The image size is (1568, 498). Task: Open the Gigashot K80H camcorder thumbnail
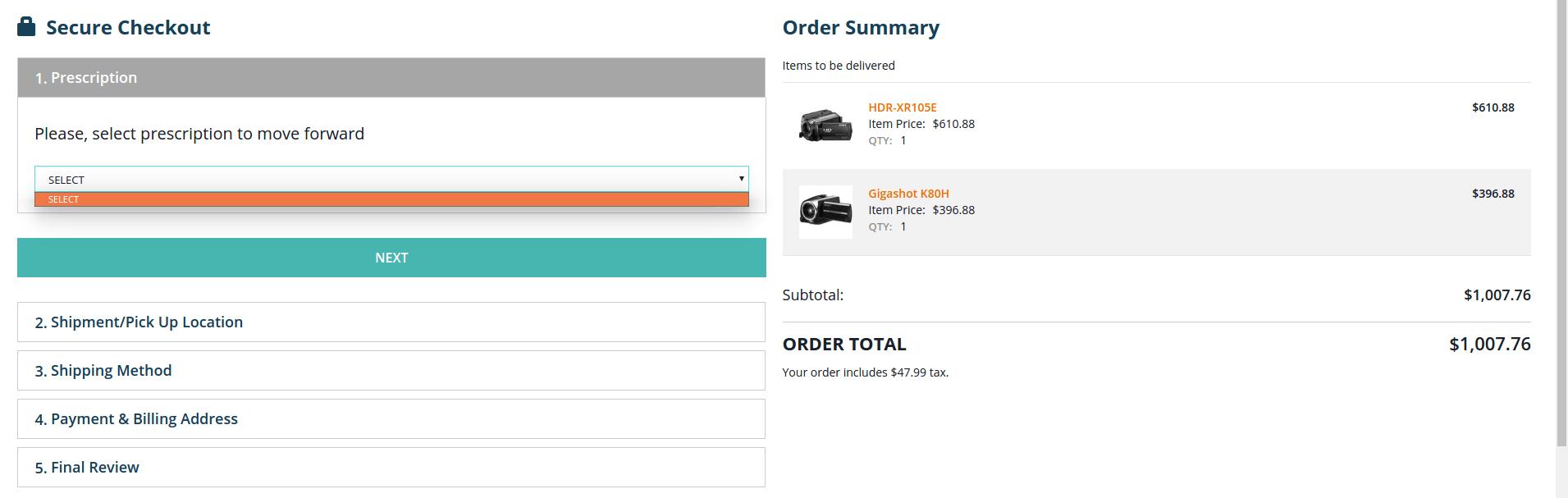pos(825,212)
